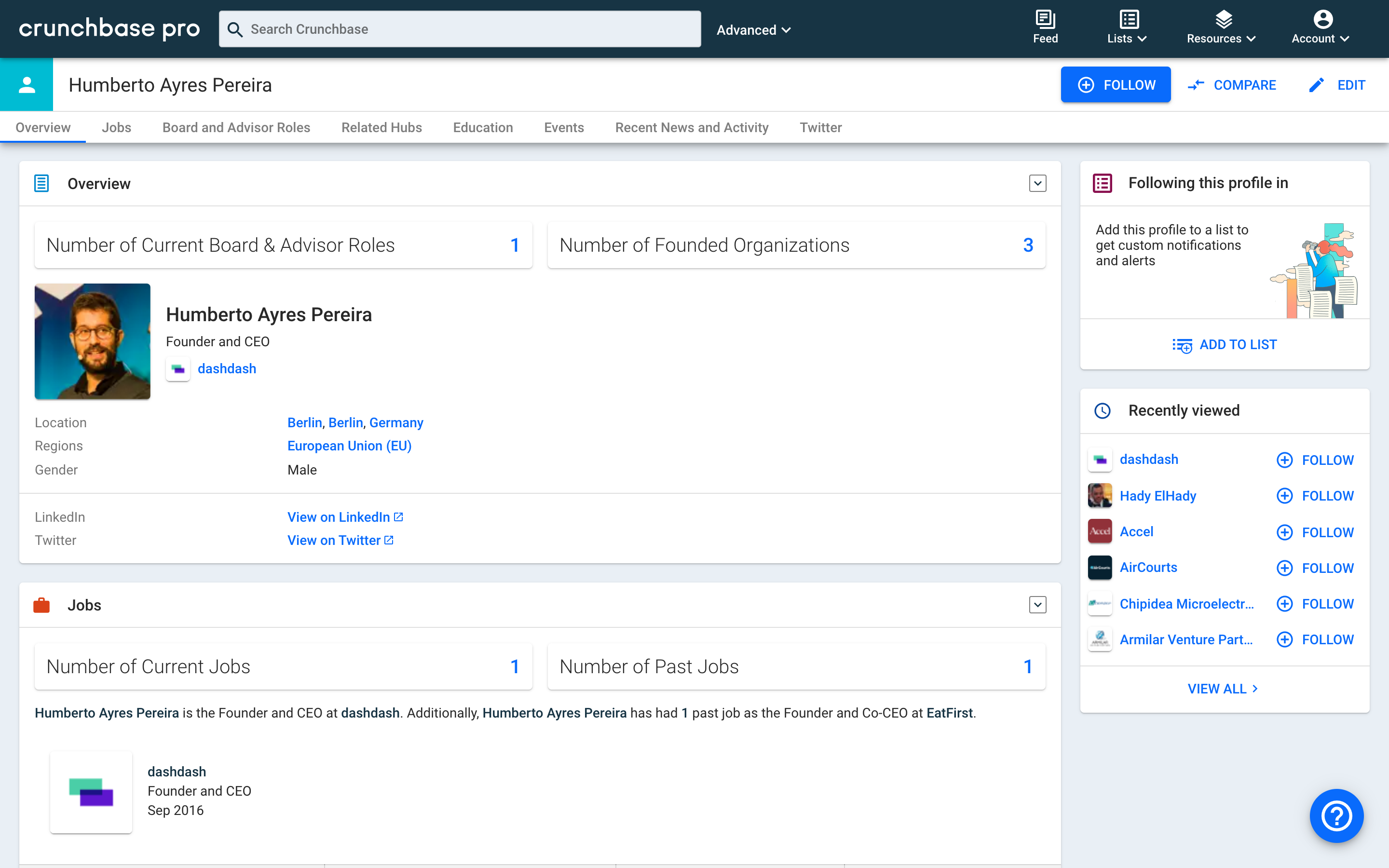Follow Hady ElHady in Recently viewed
1389x868 pixels.
point(1315,496)
